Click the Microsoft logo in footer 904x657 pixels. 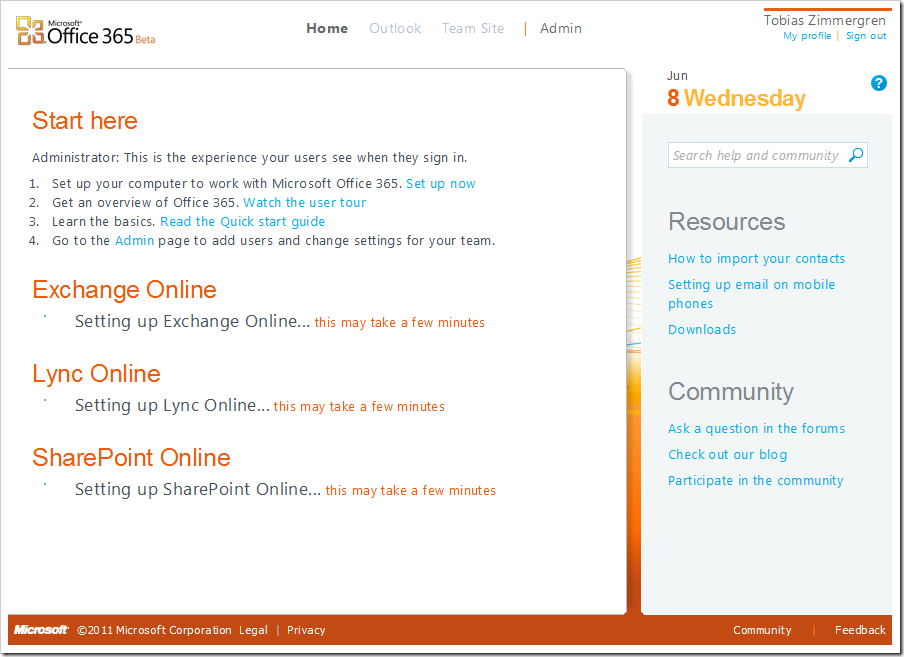41,630
